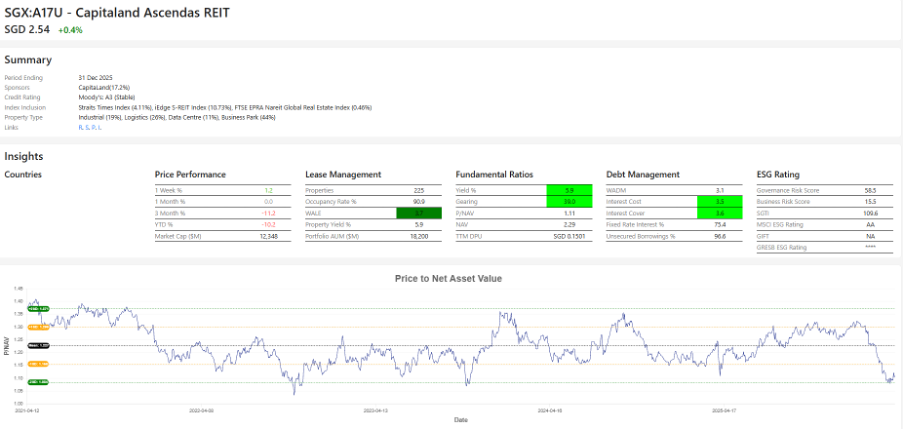Select the "Moody's: A3 (Stable)" credit rating

(106, 97)
